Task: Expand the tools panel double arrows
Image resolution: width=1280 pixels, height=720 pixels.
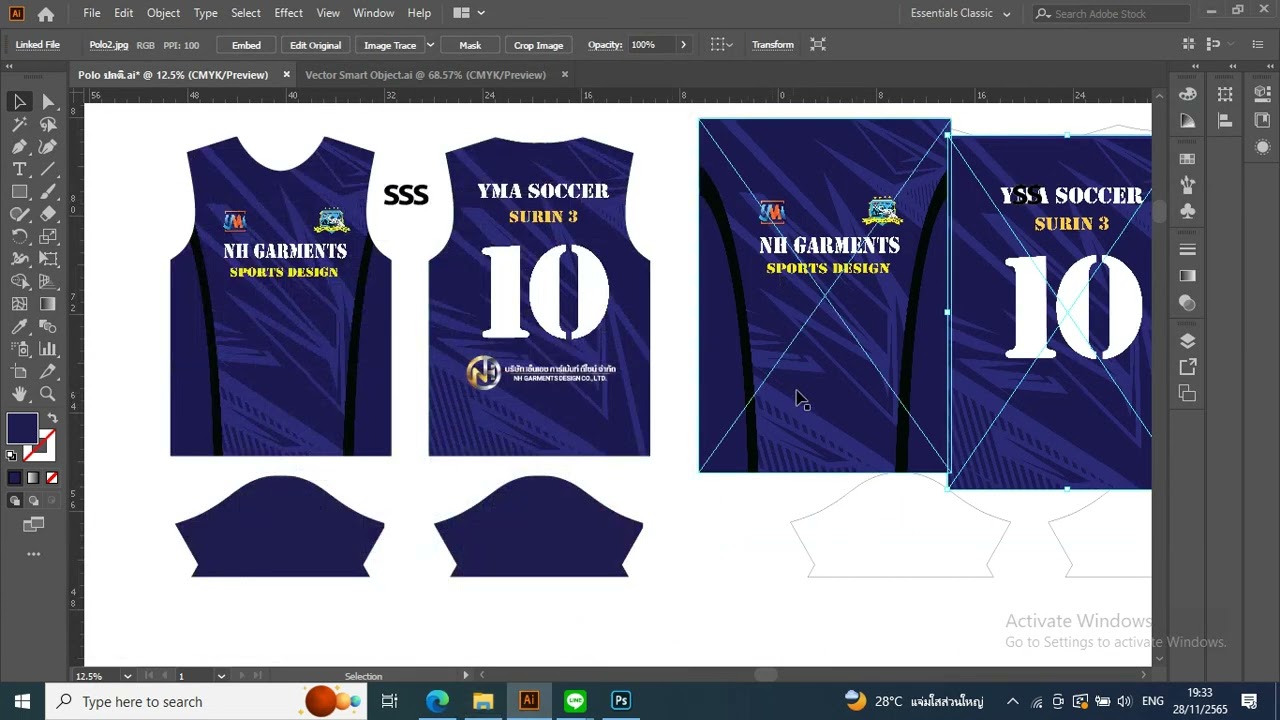Action: (x=10, y=66)
